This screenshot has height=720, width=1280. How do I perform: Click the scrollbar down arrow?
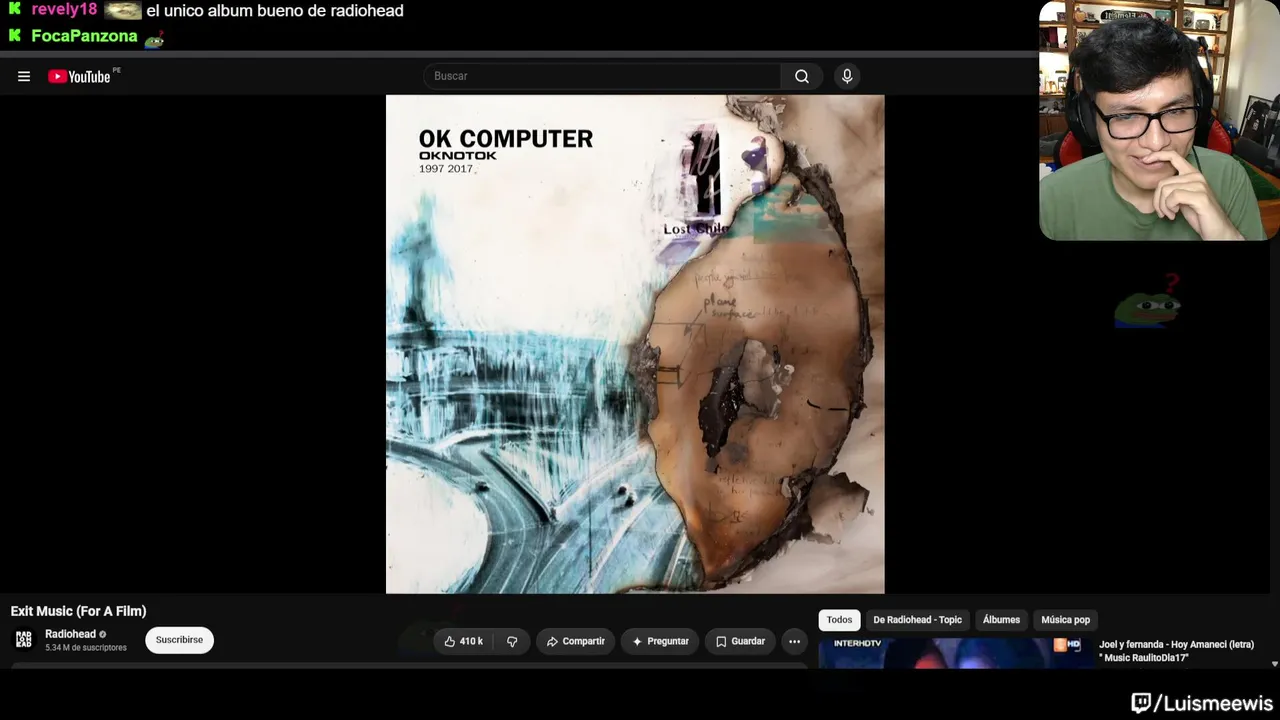[1274, 663]
